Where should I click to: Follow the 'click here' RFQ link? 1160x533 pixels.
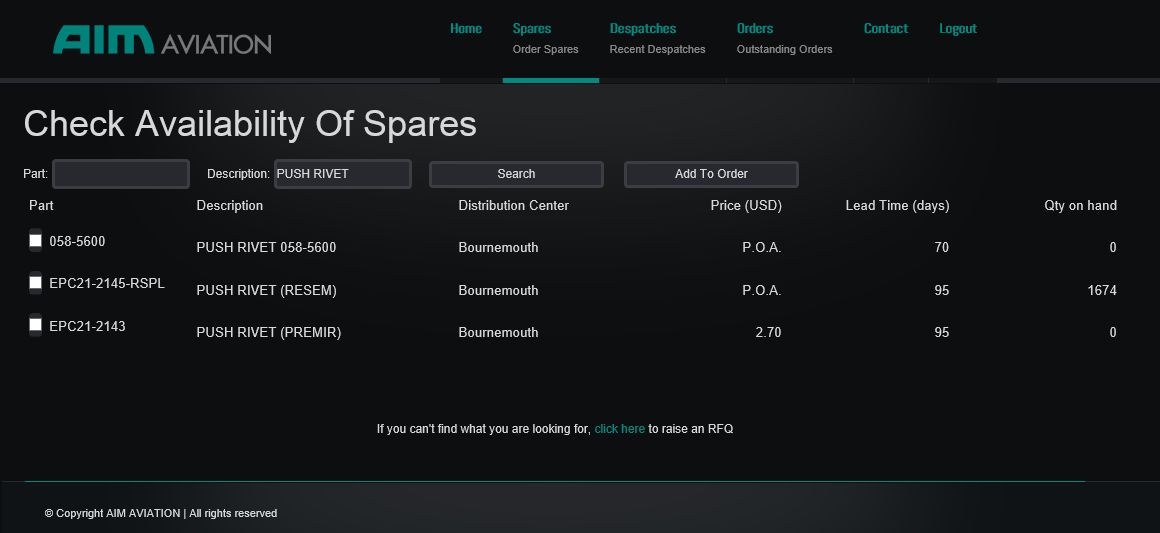[619, 429]
